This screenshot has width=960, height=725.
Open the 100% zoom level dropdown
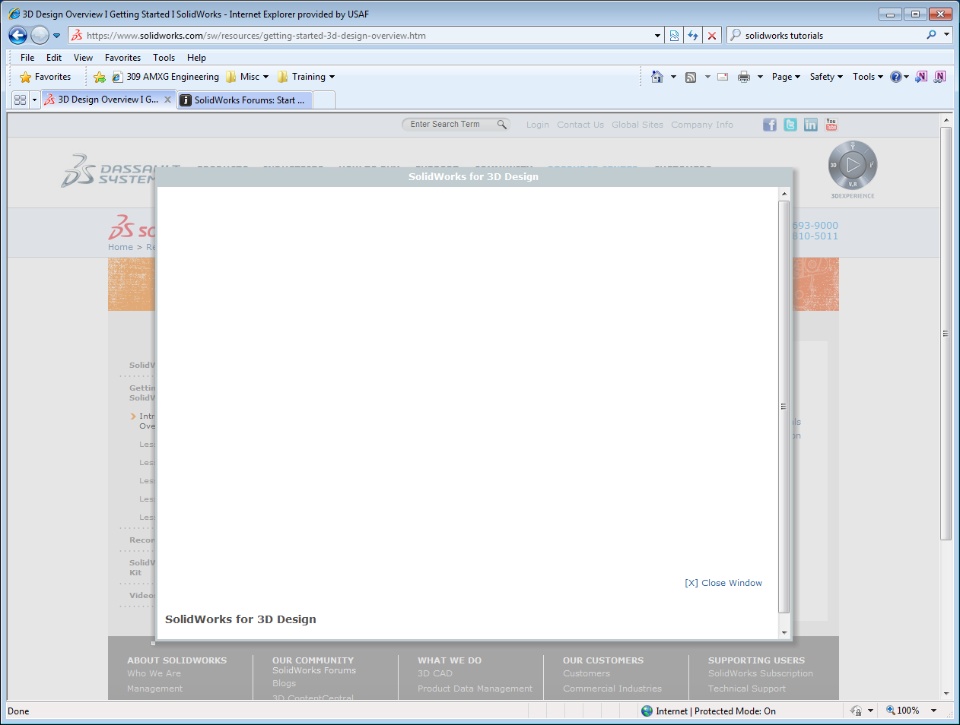[934, 711]
